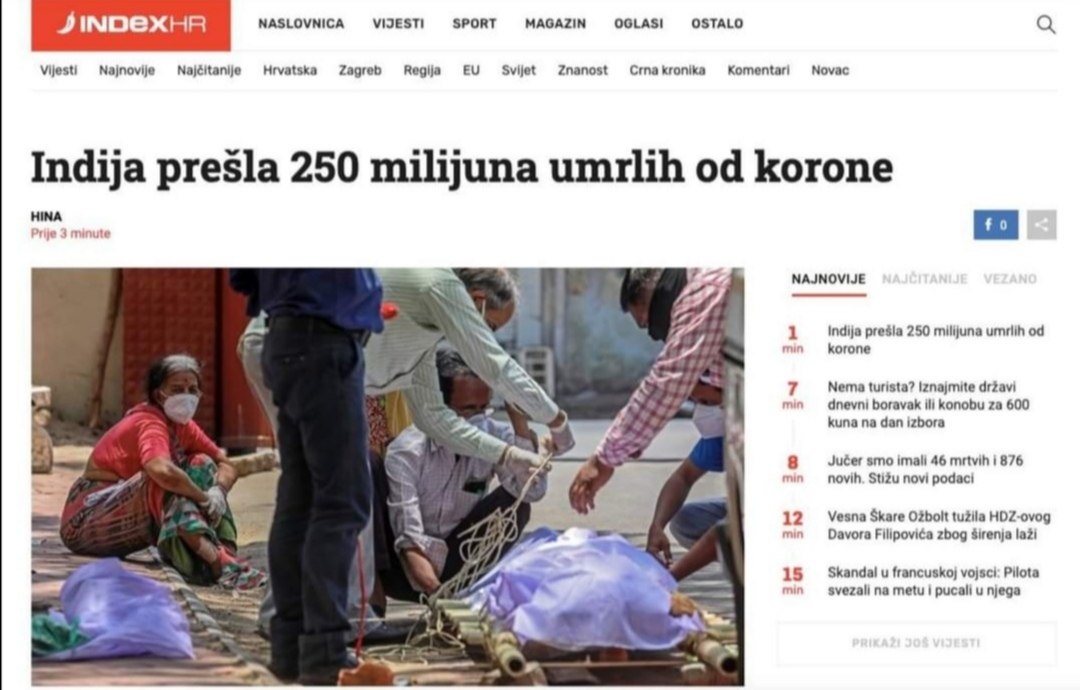Image resolution: width=1080 pixels, height=690 pixels.
Task: Click Prikaži još vijesti button
Action: point(916,642)
